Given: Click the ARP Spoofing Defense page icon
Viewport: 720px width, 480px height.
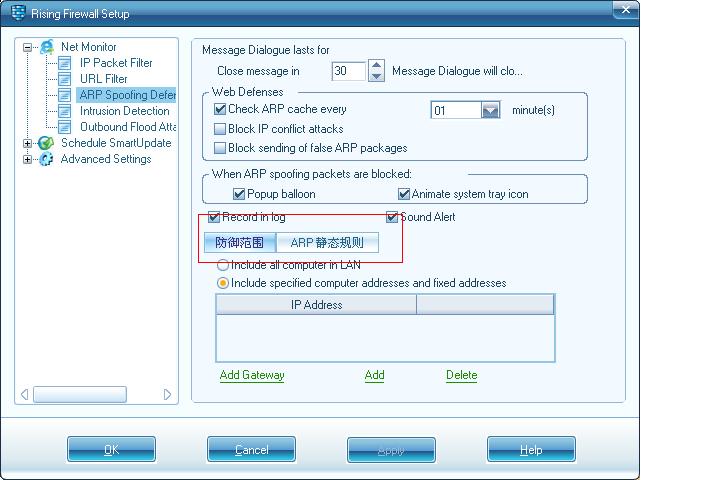Looking at the screenshot, I should point(64,95).
